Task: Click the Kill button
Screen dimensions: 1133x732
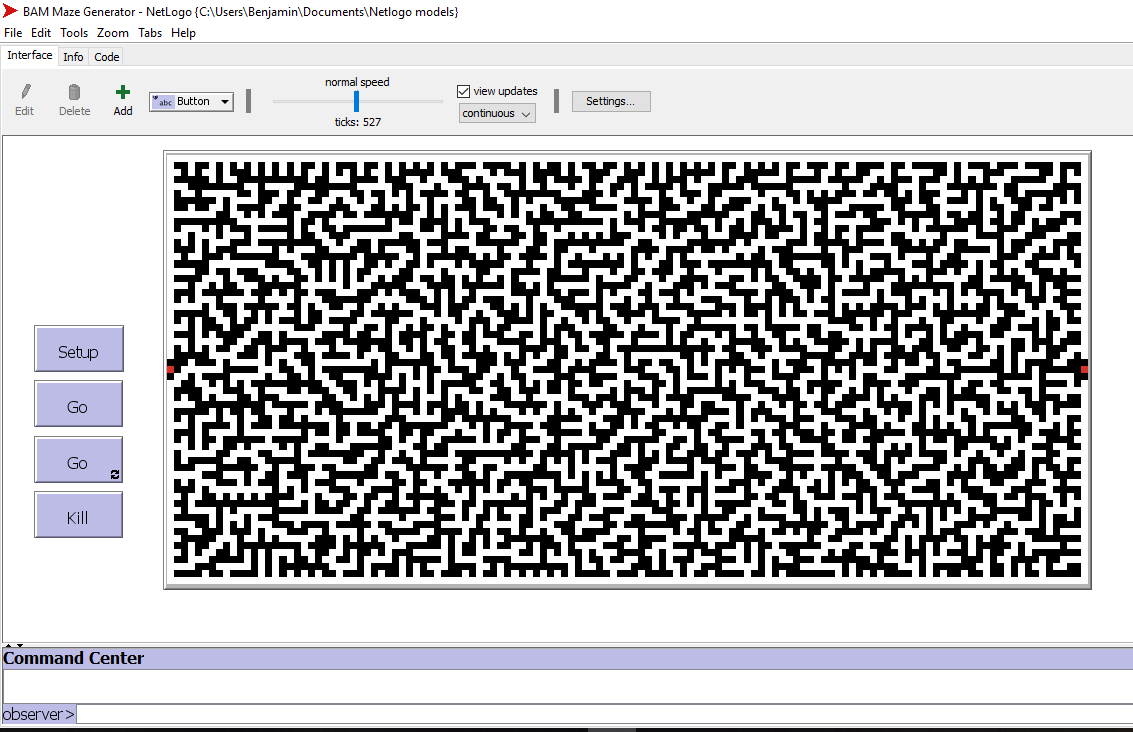Action: click(78, 516)
